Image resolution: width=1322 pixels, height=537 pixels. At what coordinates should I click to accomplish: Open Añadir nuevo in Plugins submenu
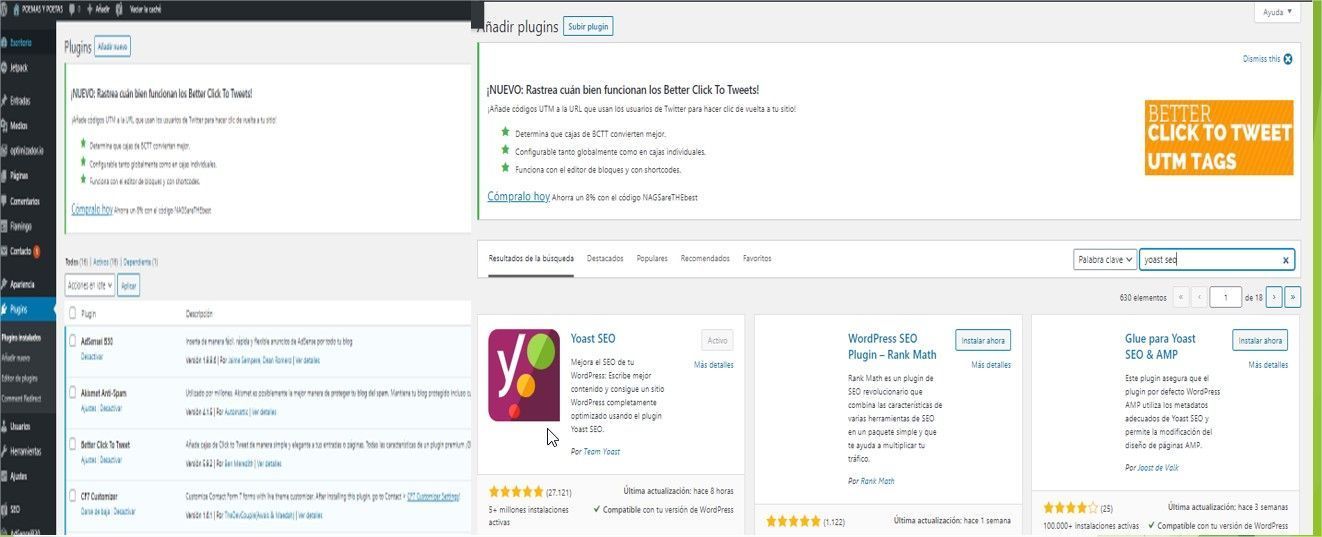17,357
